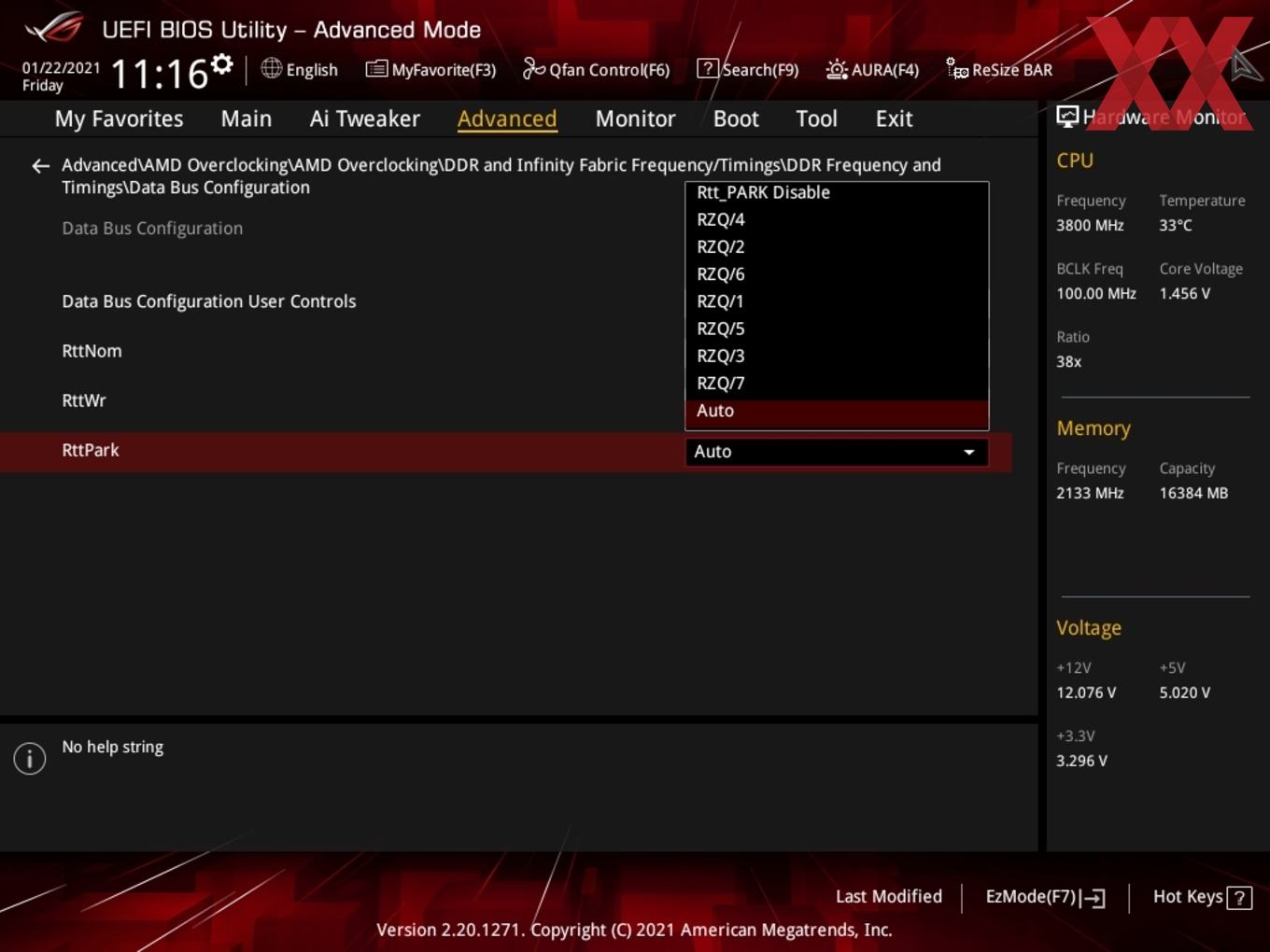
Task: Click the Qfan Control fan icon
Action: click(533, 68)
